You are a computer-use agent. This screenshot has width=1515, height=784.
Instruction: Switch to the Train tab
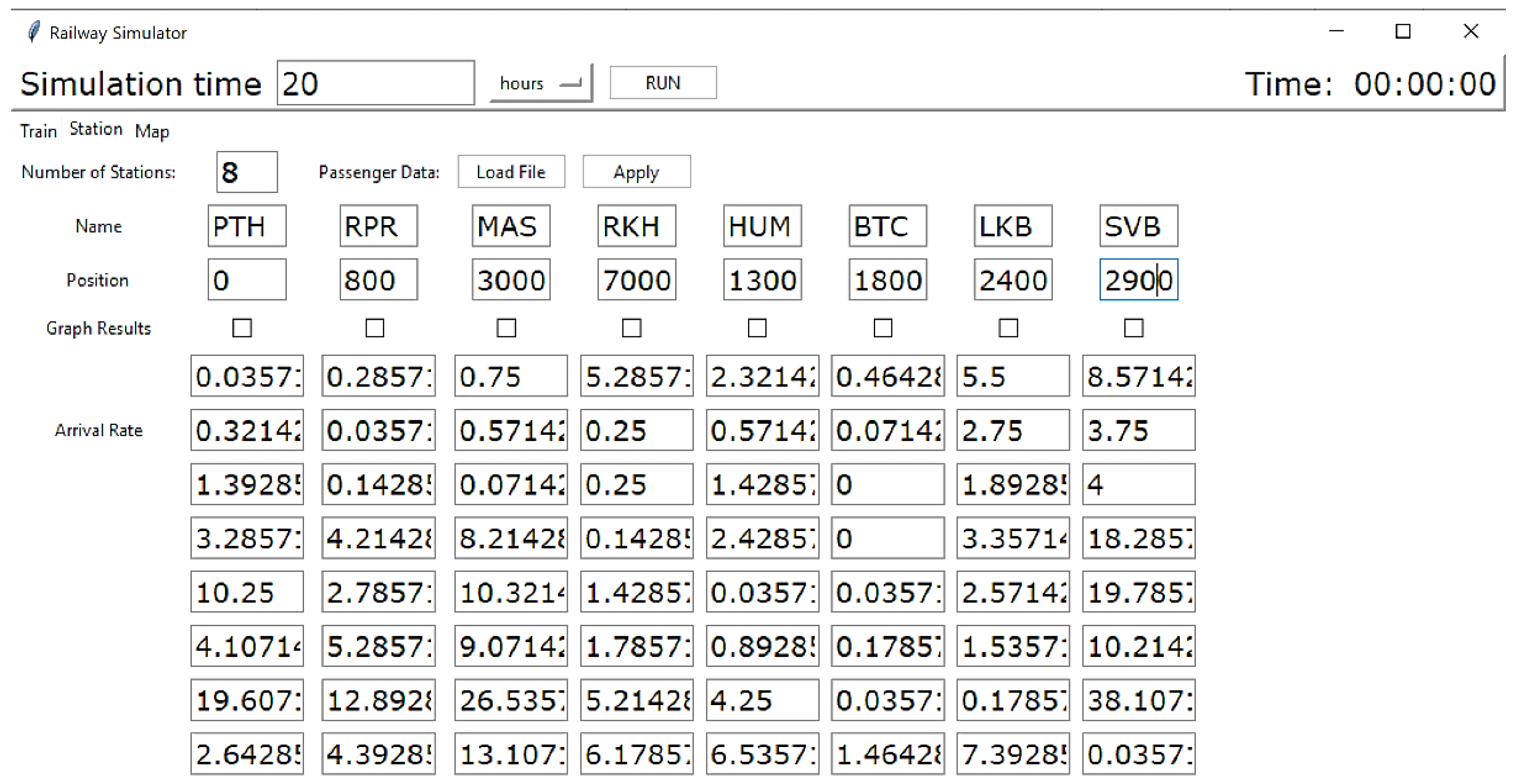[x=38, y=130]
